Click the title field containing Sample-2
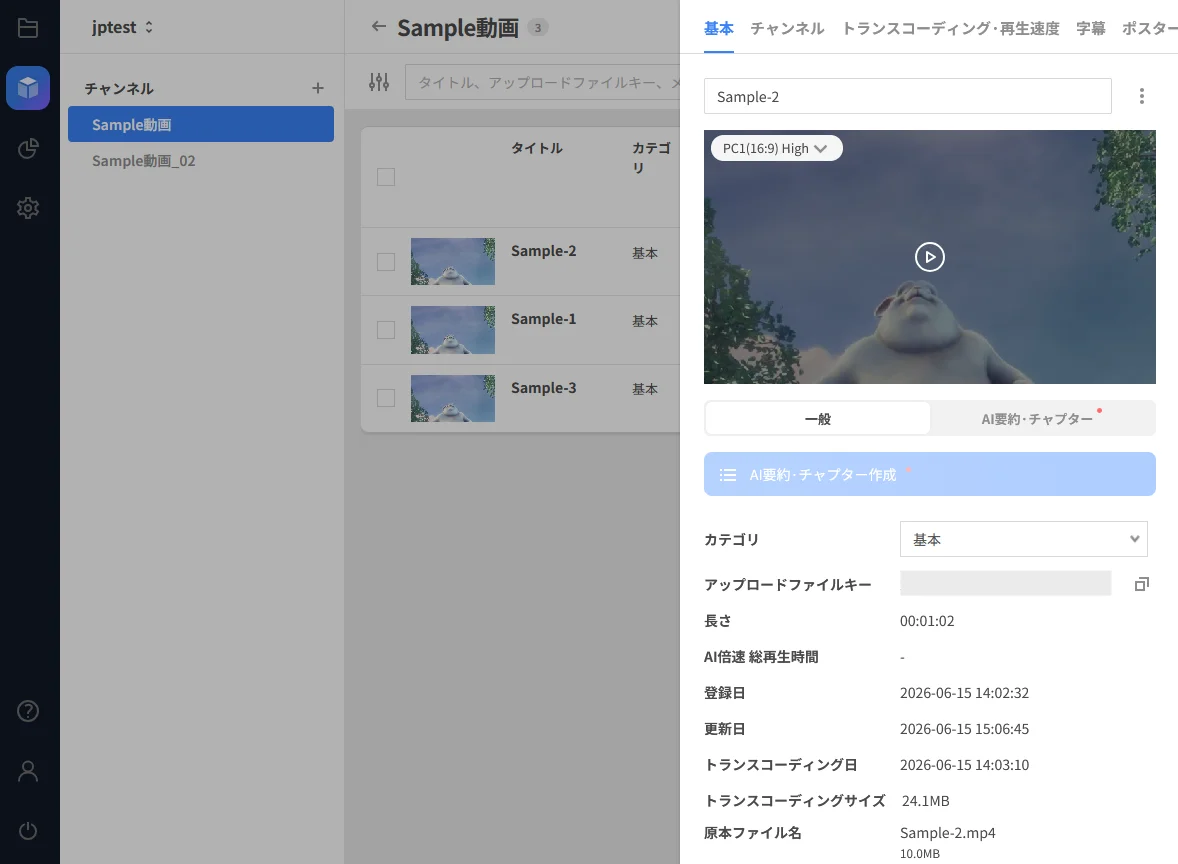 tap(907, 96)
